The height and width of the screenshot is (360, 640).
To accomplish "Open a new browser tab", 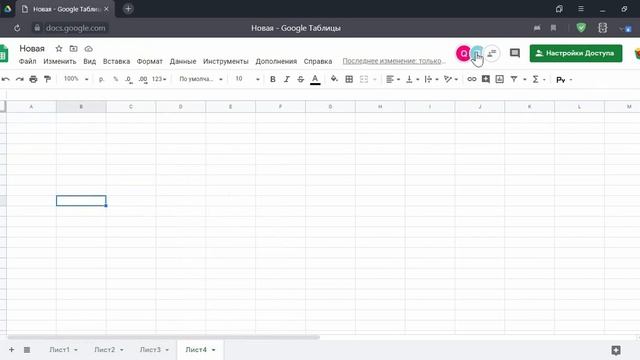I will click(128, 9).
